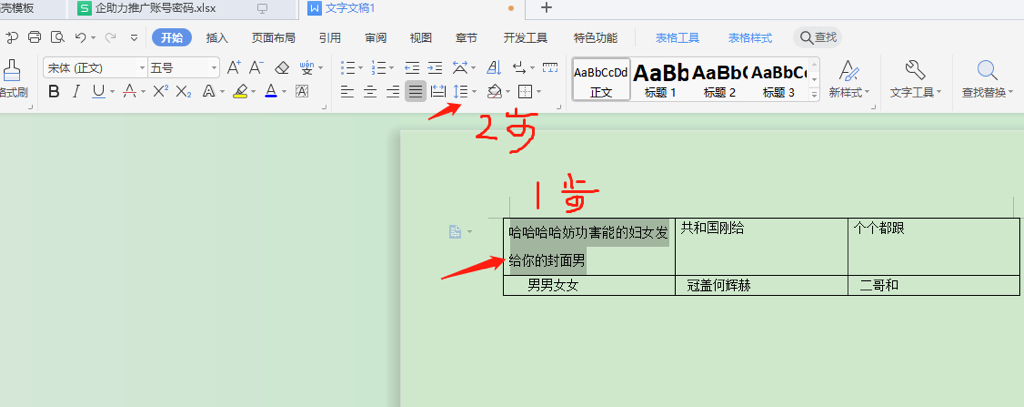Click the character shading icon

pyautogui.click(x=302, y=91)
